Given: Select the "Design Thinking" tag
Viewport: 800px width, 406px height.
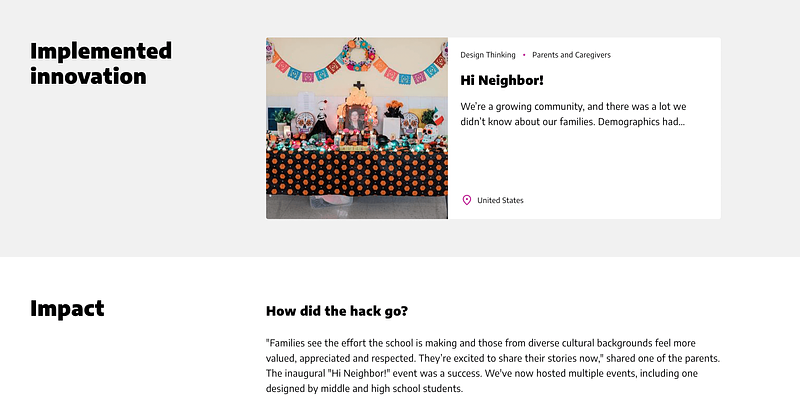Looking at the screenshot, I should pyautogui.click(x=488, y=55).
